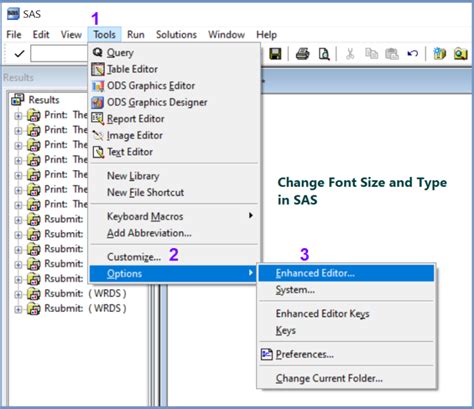Screen dimensions: 474x409
Task: Open the Help menu
Action: pyautogui.click(x=266, y=35)
